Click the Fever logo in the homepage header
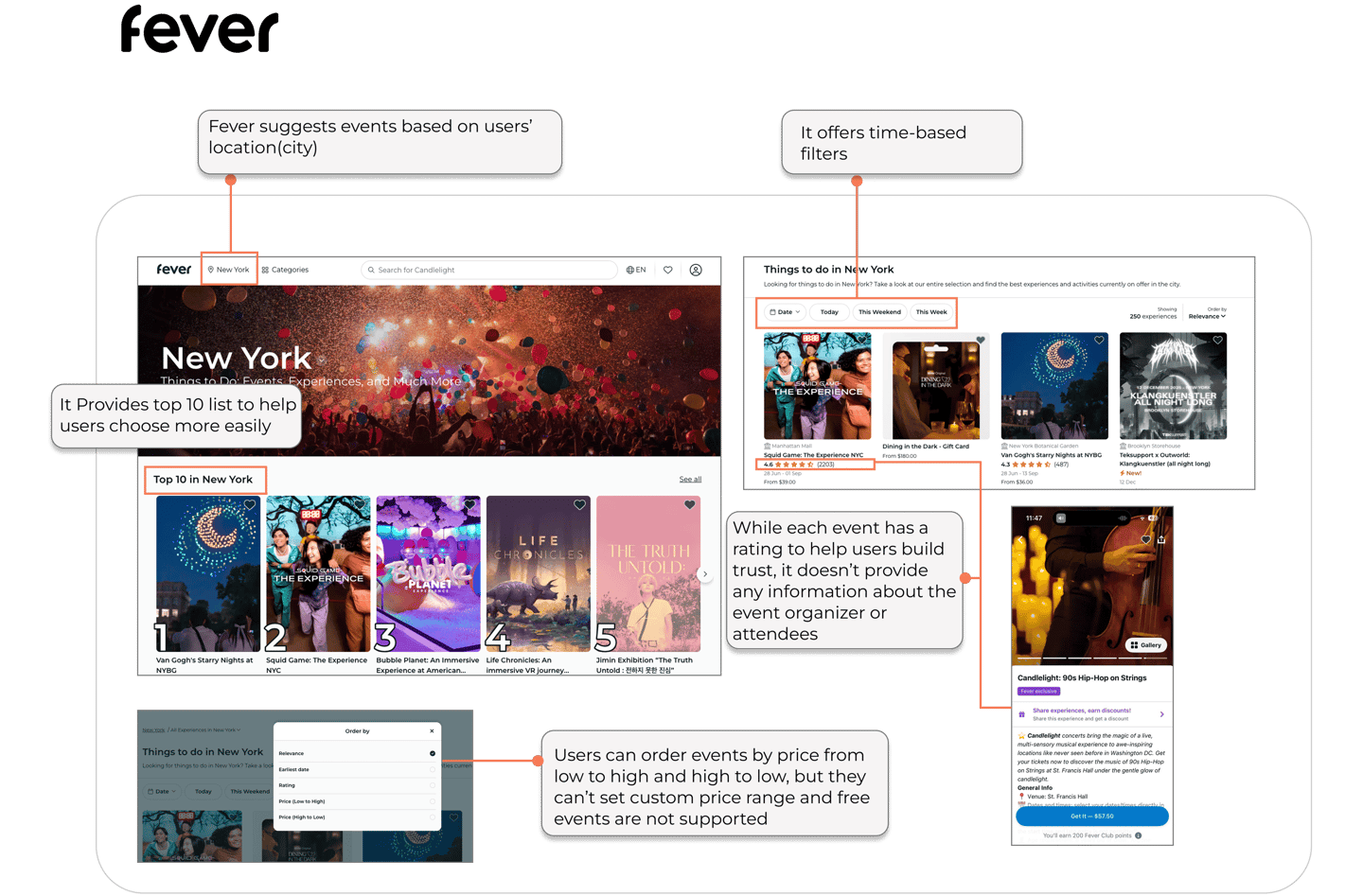 pos(174,270)
